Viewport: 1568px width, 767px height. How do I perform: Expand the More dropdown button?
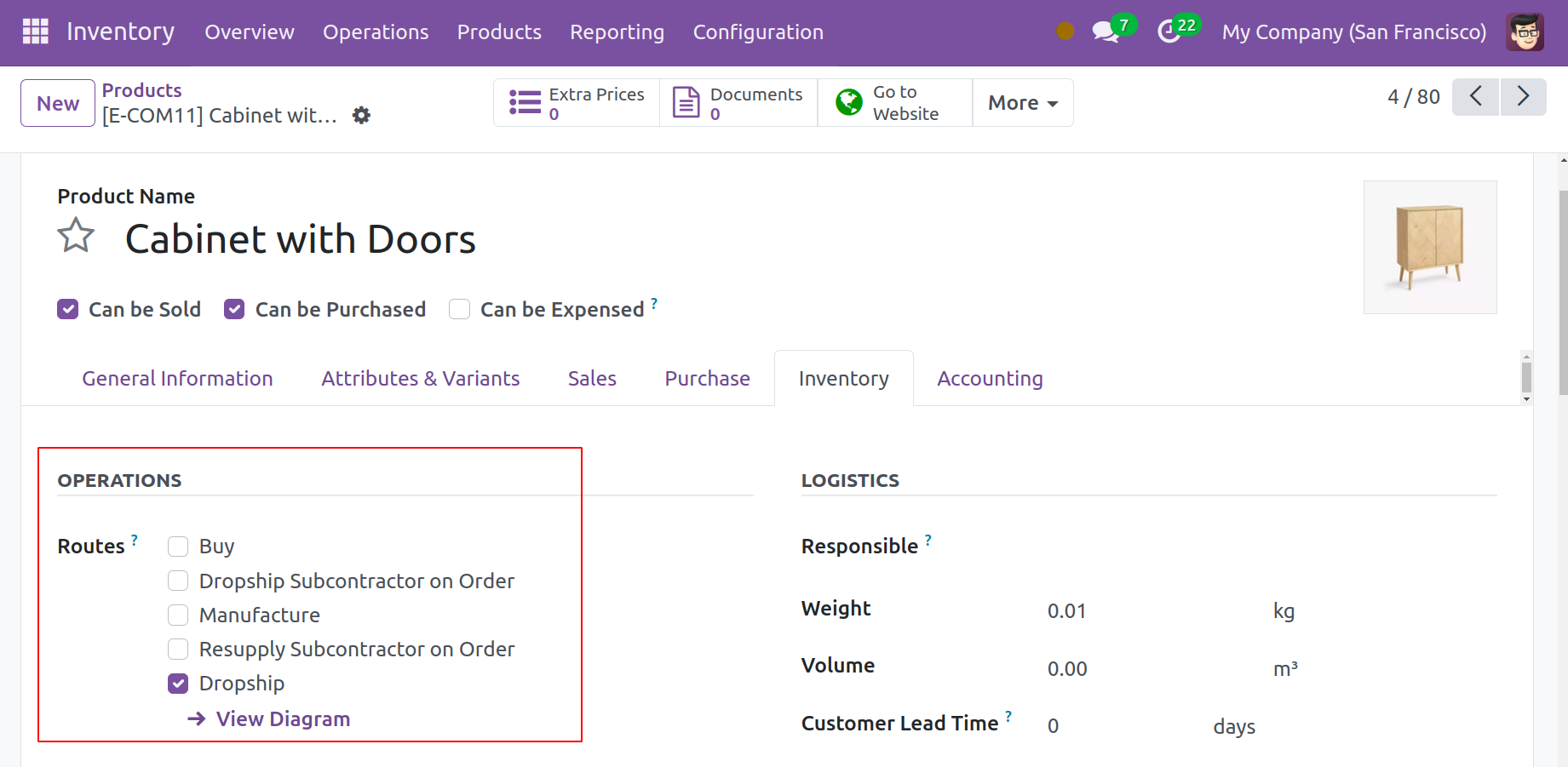[1022, 103]
